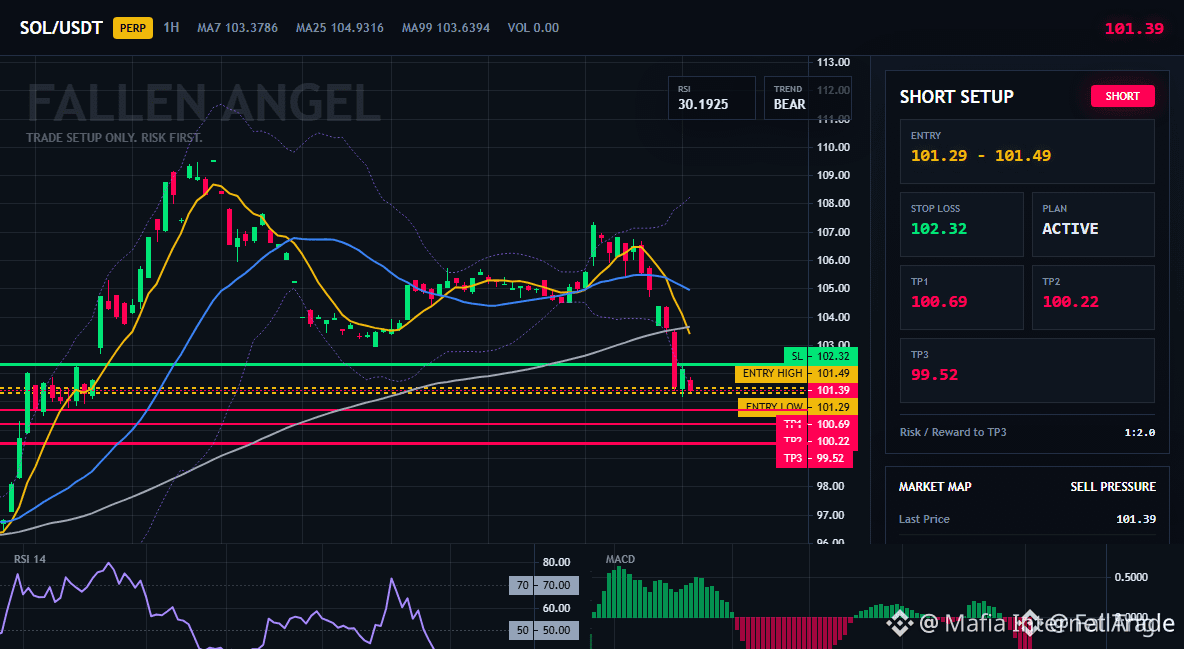Click the 104.00 price axis label
This screenshot has height=649, width=1184.
point(833,317)
